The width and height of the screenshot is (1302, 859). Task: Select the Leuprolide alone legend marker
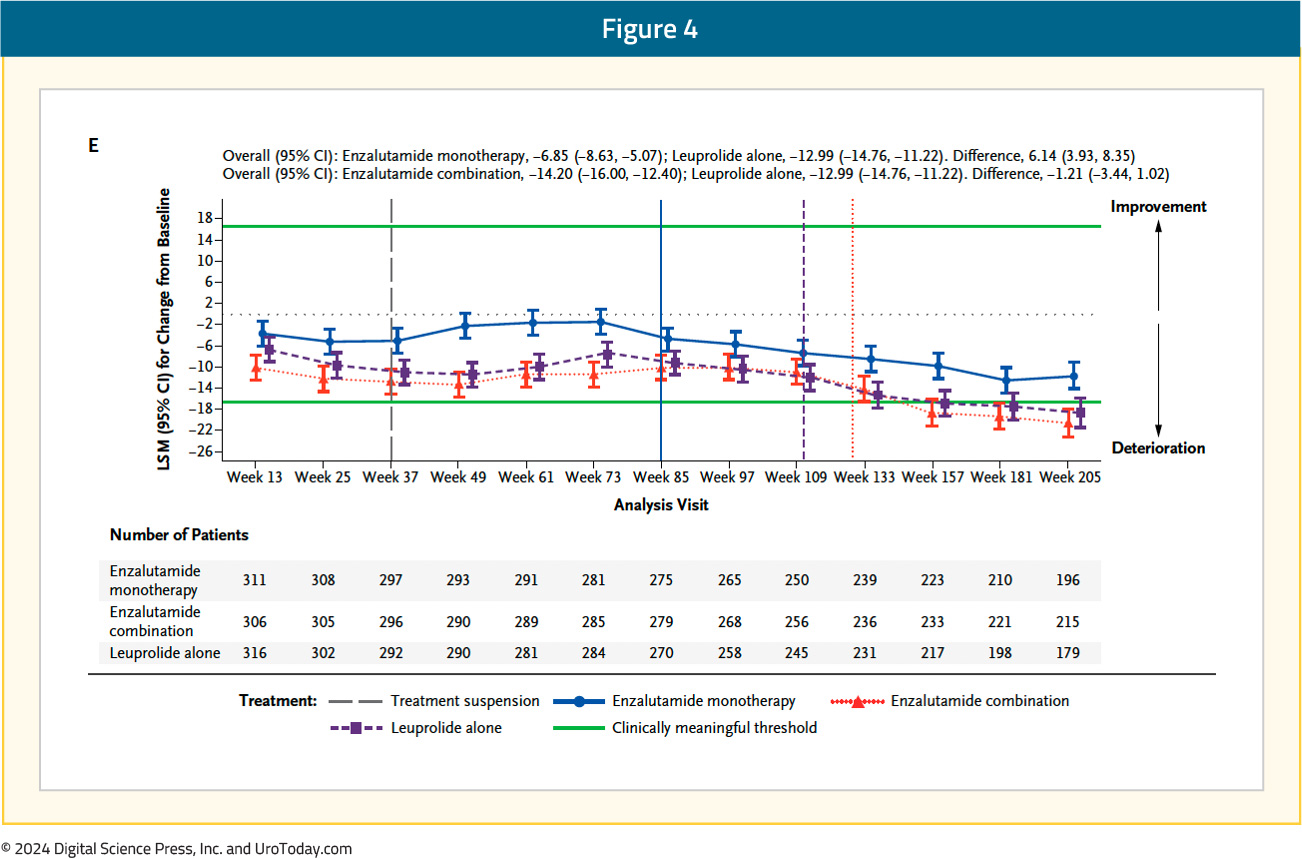pyautogui.click(x=355, y=728)
